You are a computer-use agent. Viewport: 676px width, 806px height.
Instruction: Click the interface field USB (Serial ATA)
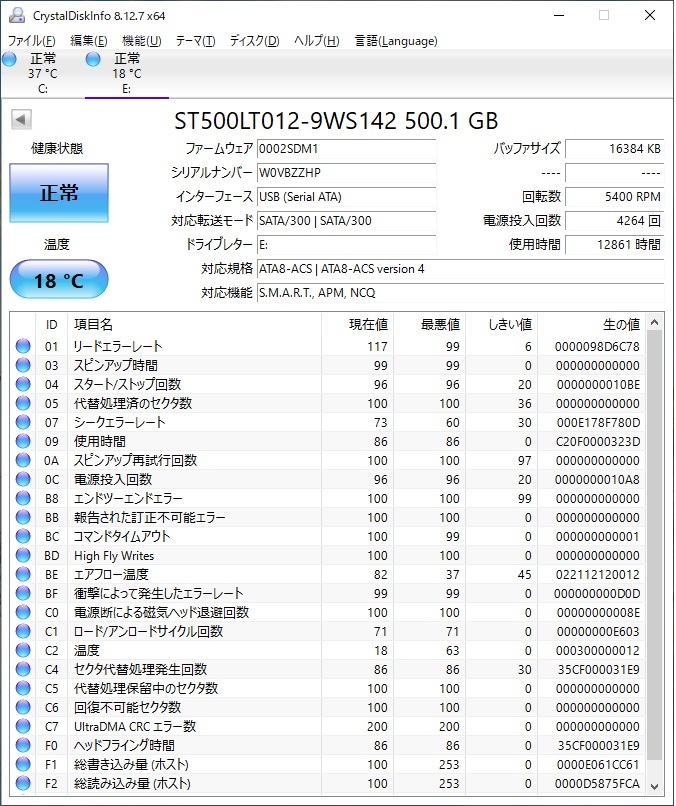[346, 197]
